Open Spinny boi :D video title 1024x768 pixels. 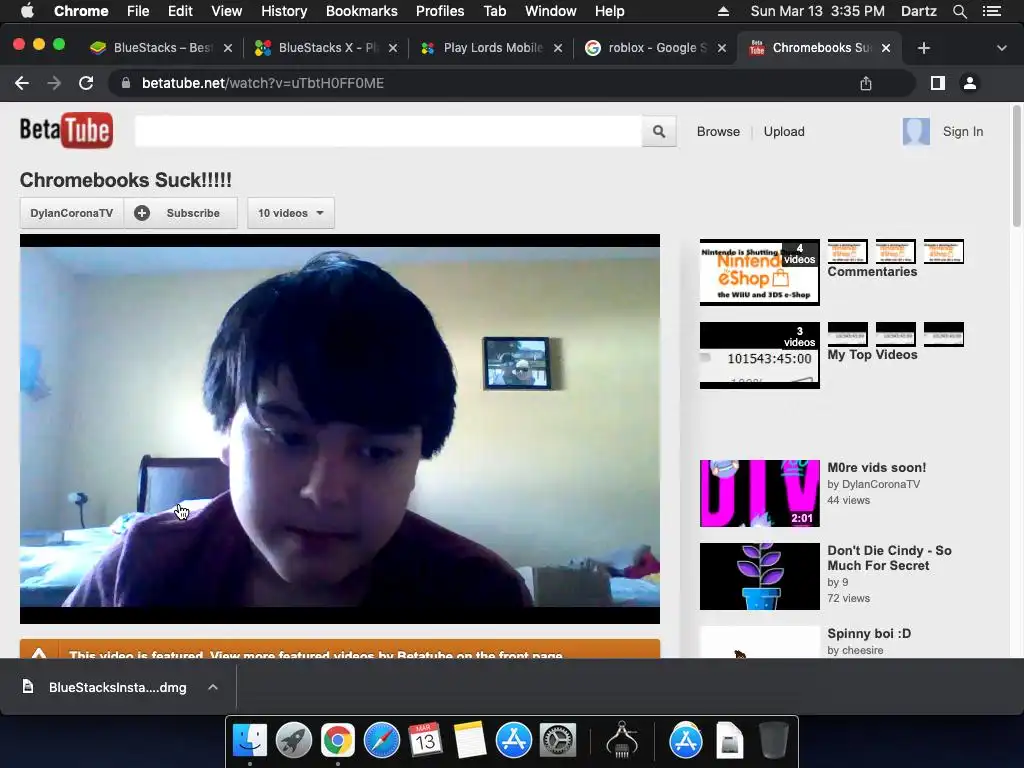click(x=869, y=633)
